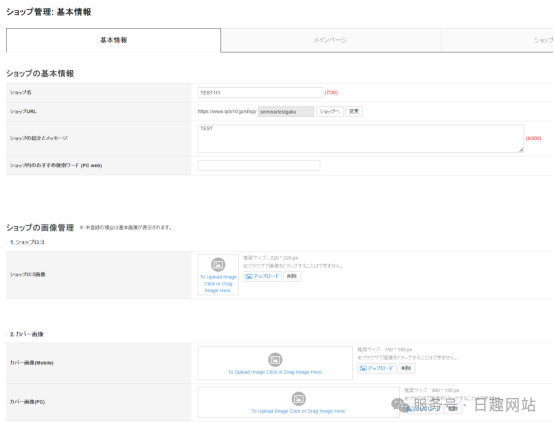Click the ショップURL row label
This screenshot has width=554, height=427.
pyautogui.click(x=23, y=112)
